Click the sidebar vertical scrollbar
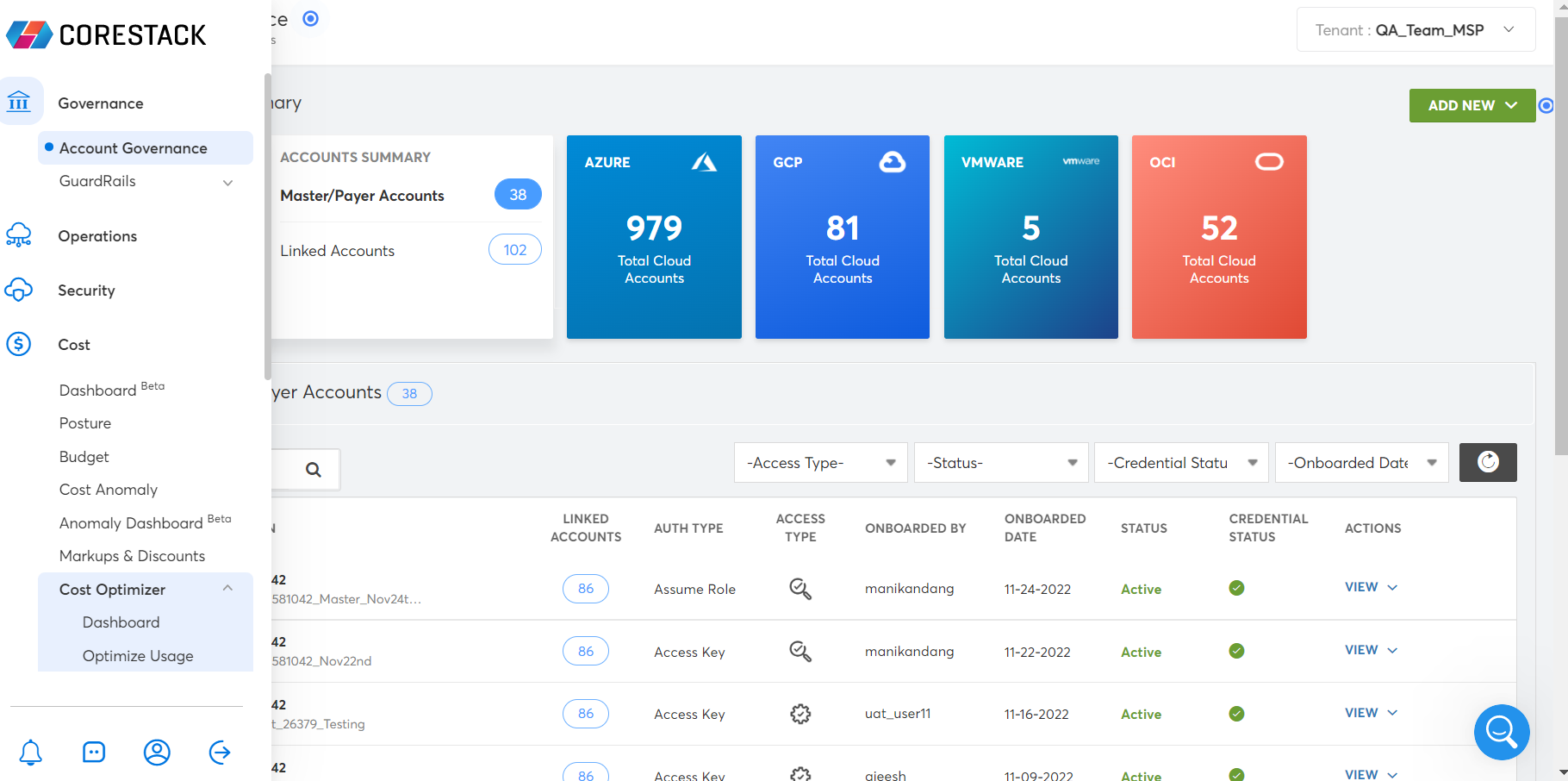 click(268, 226)
